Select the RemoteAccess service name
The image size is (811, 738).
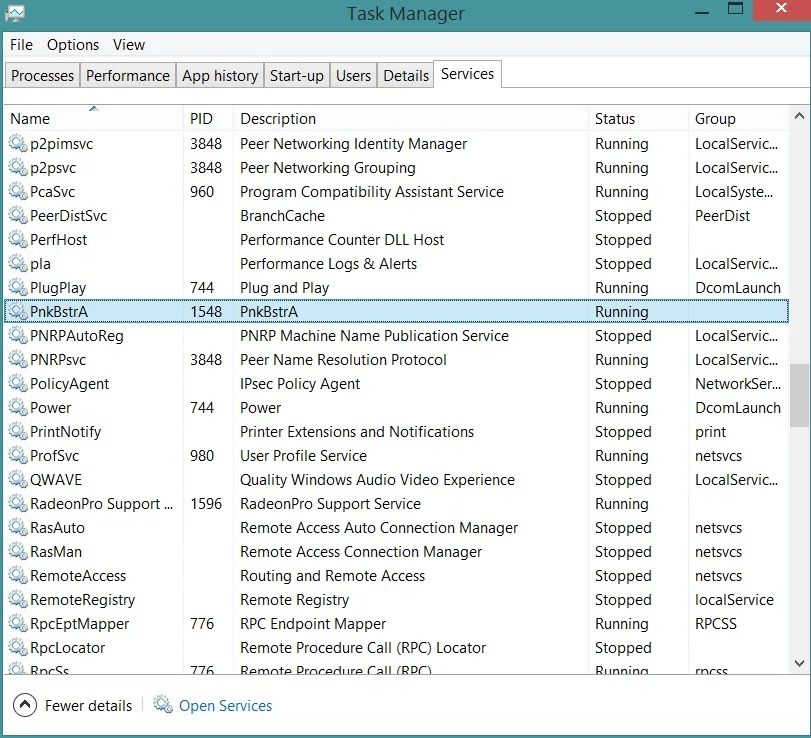coord(78,576)
